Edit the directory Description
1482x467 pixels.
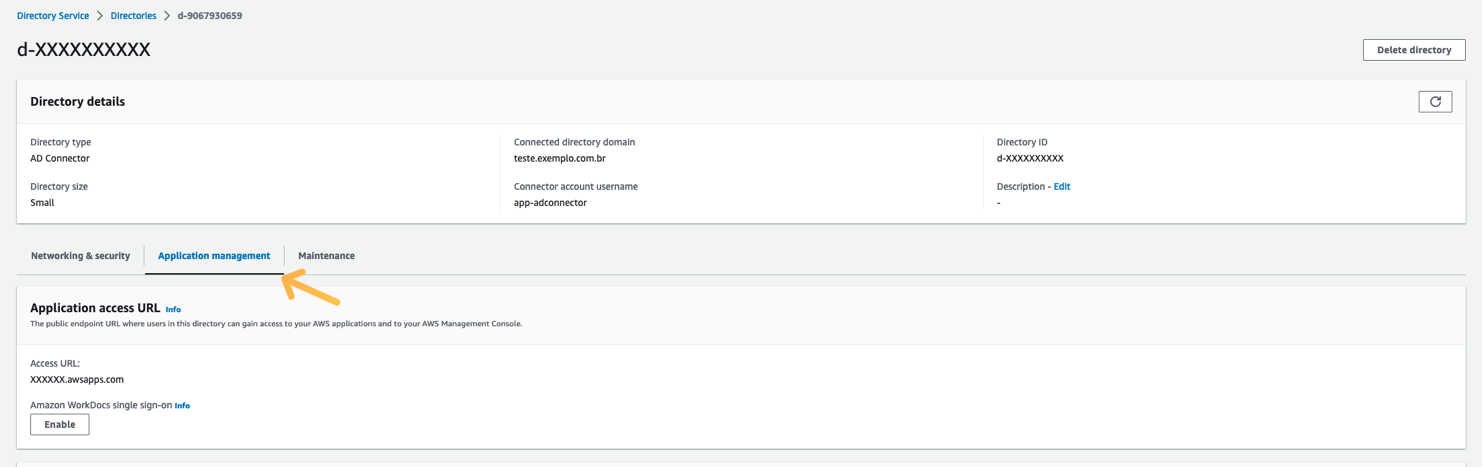[1062, 187]
